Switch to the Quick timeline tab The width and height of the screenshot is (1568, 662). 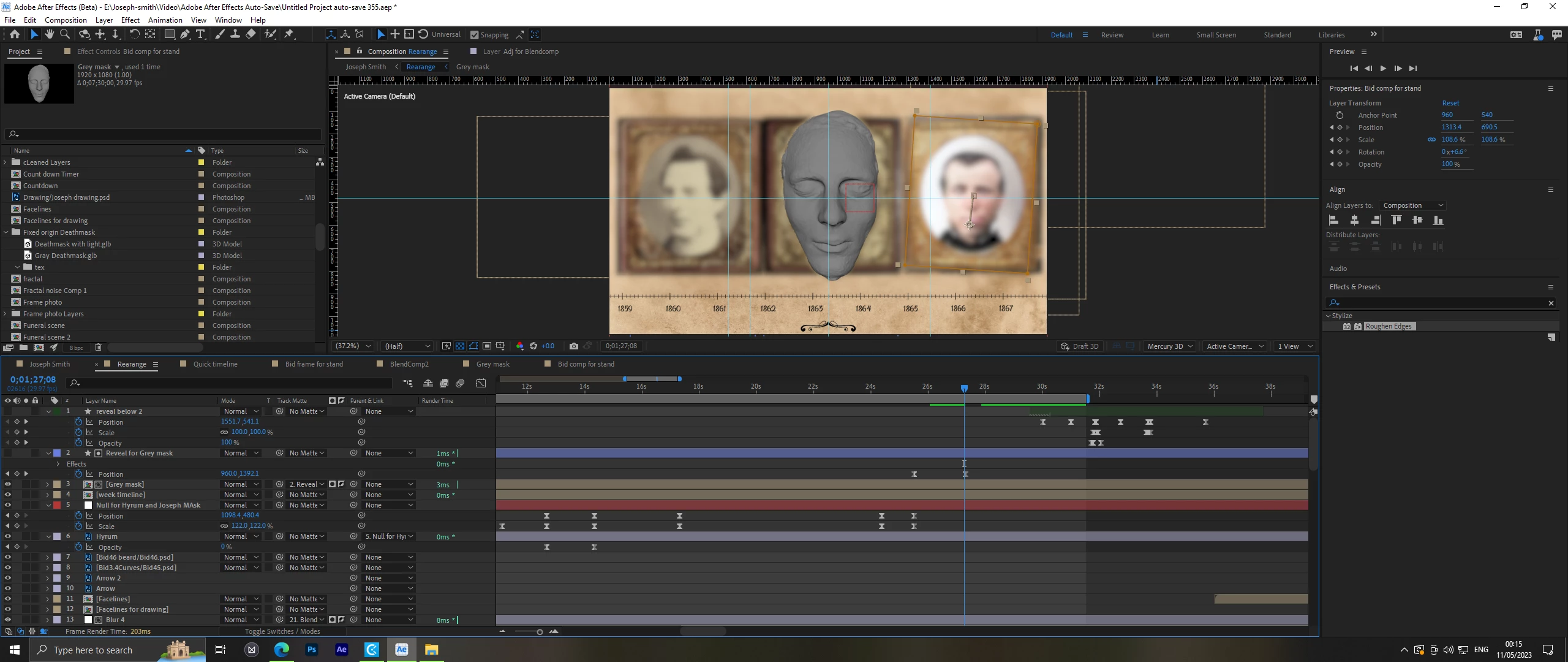[215, 364]
